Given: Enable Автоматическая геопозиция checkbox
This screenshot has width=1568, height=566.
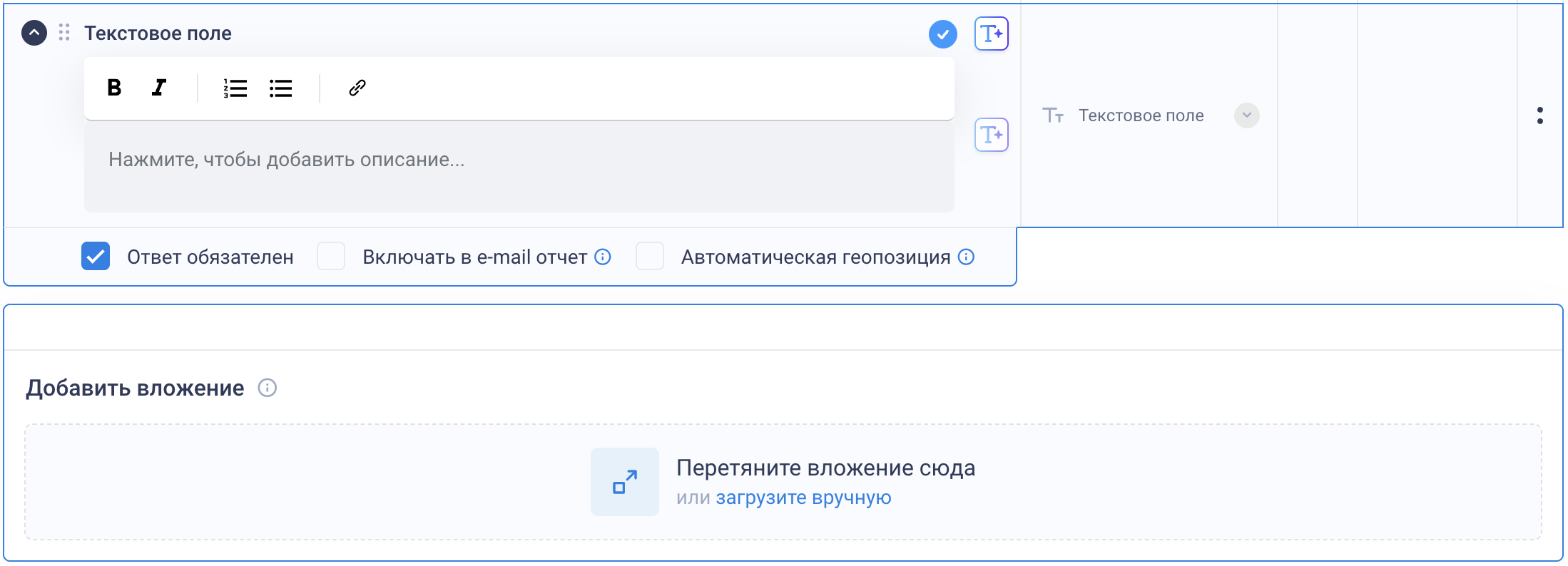Looking at the screenshot, I should [x=650, y=257].
